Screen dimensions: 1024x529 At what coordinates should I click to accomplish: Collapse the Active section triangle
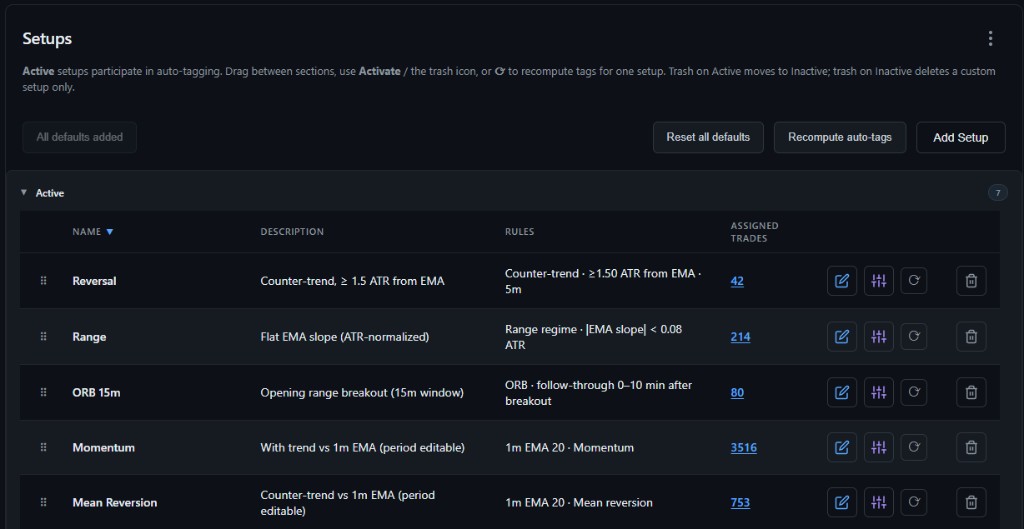click(x=24, y=193)
